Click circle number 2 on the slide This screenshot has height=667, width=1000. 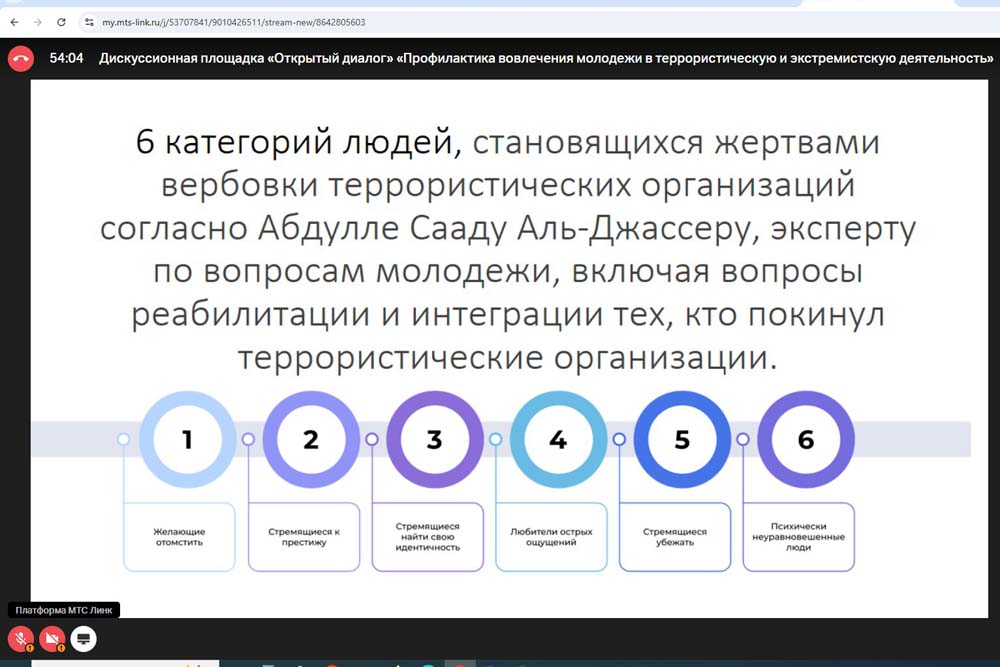tap(311, 439)
